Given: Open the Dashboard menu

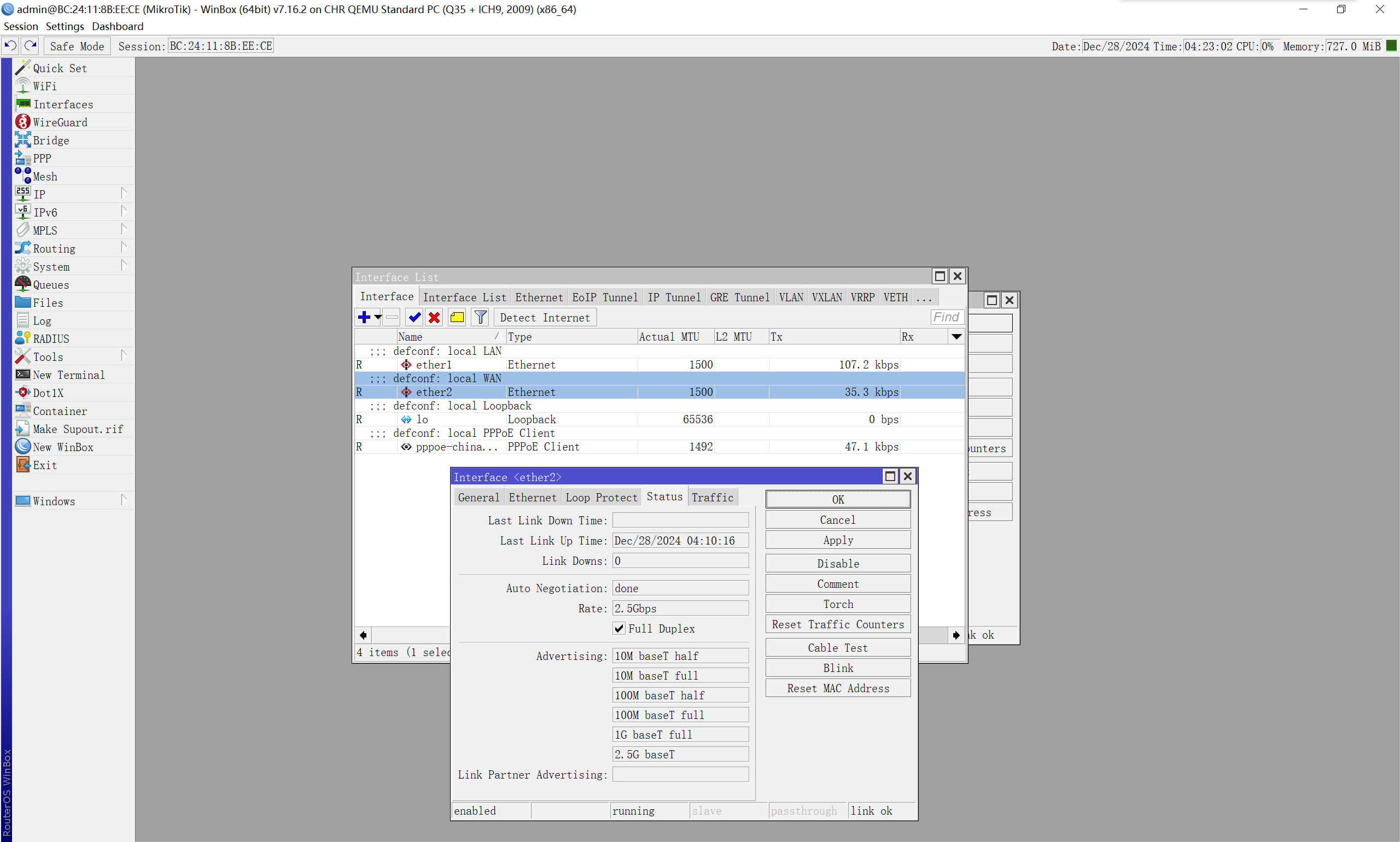Looking at the screenshot, I should pos(118,27).
